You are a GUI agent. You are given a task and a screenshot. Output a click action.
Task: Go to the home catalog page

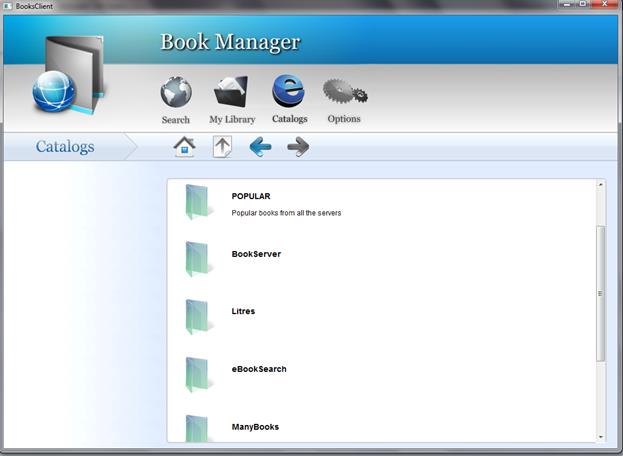point(184,147)
